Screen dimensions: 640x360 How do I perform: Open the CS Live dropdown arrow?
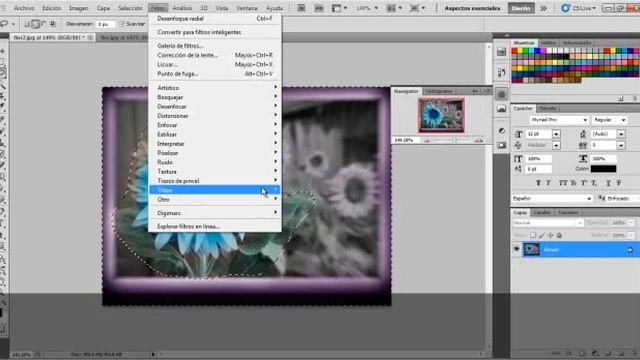click(594, 8)
